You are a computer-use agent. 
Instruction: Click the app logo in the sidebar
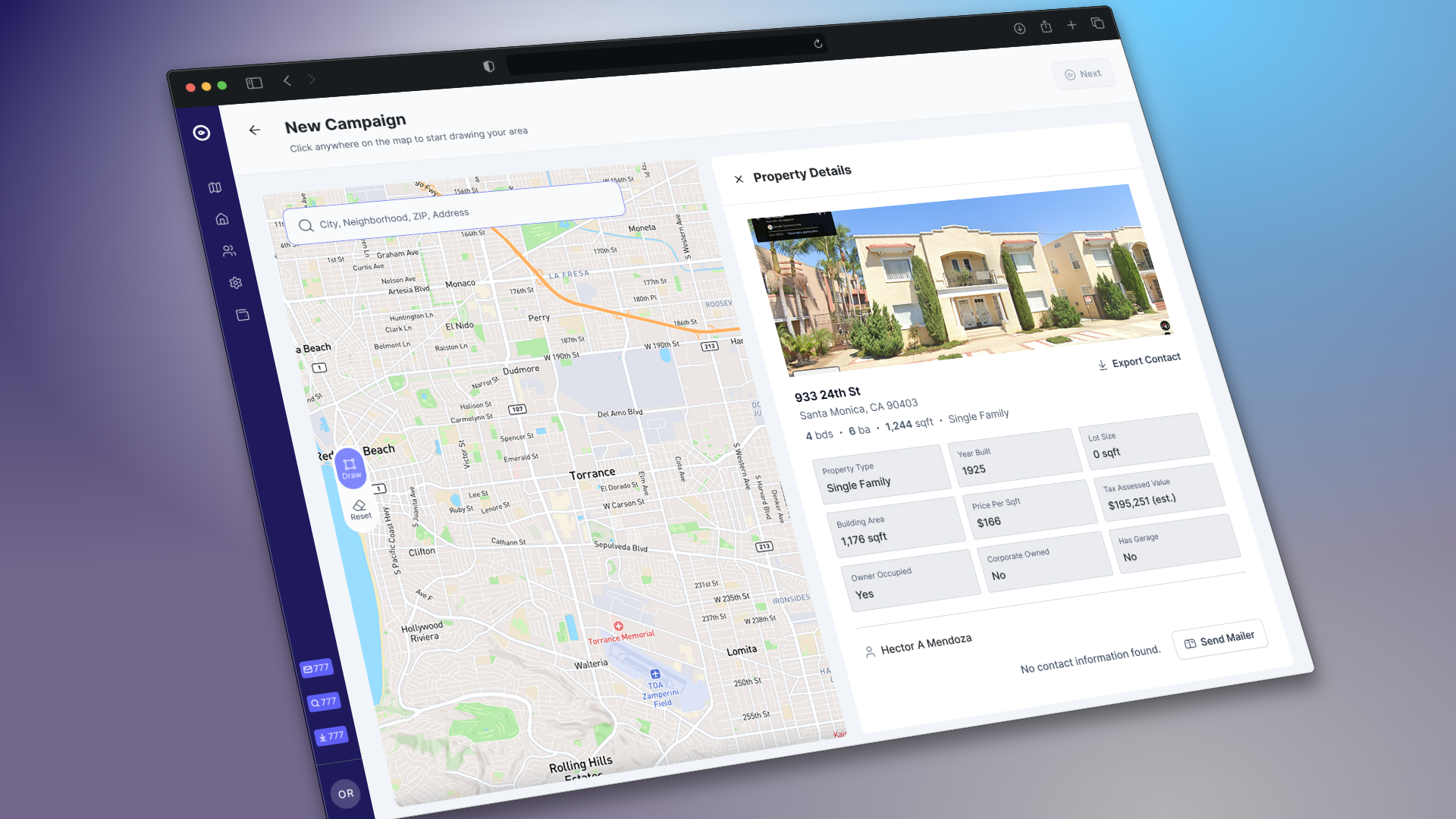coord(202,133)
